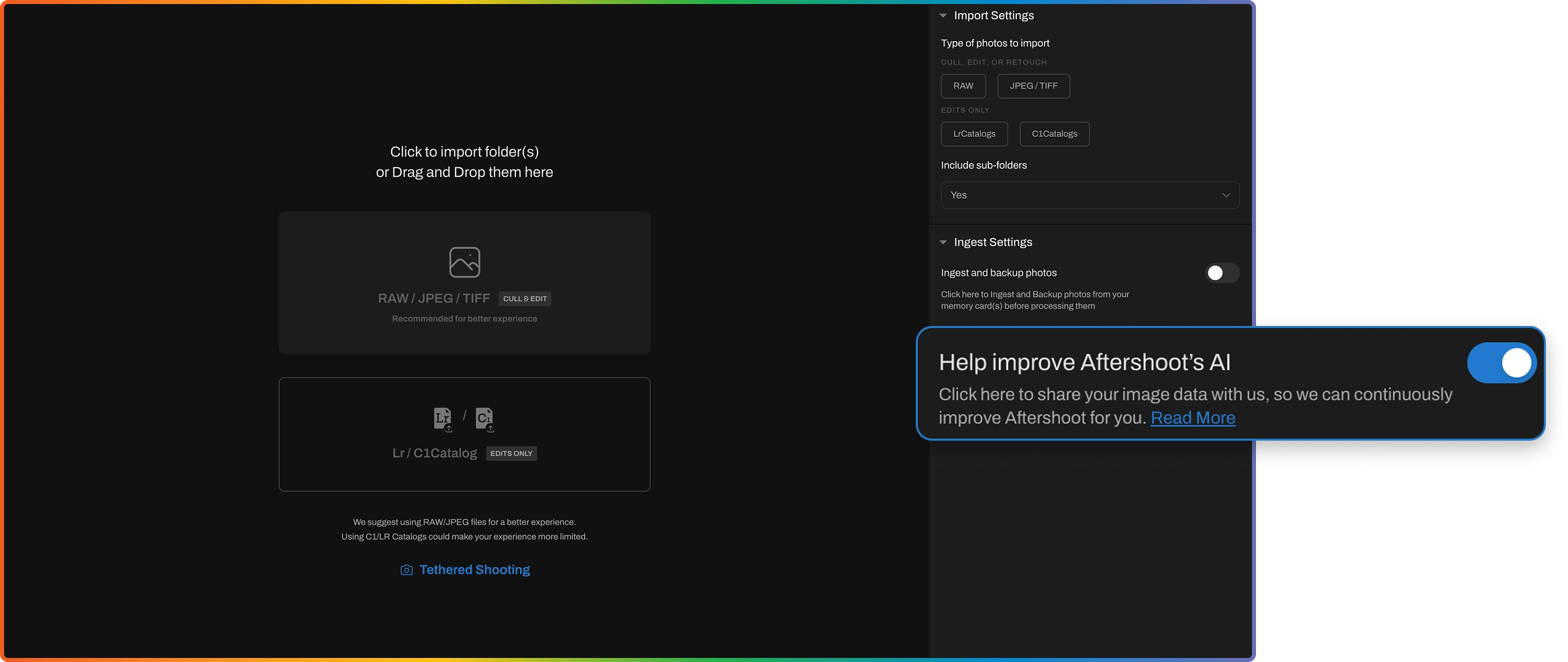The width and height of the screenshot is (1568, 662).
Task: Collapse the Ingest Settings section
Action: (x=943, y=242)
